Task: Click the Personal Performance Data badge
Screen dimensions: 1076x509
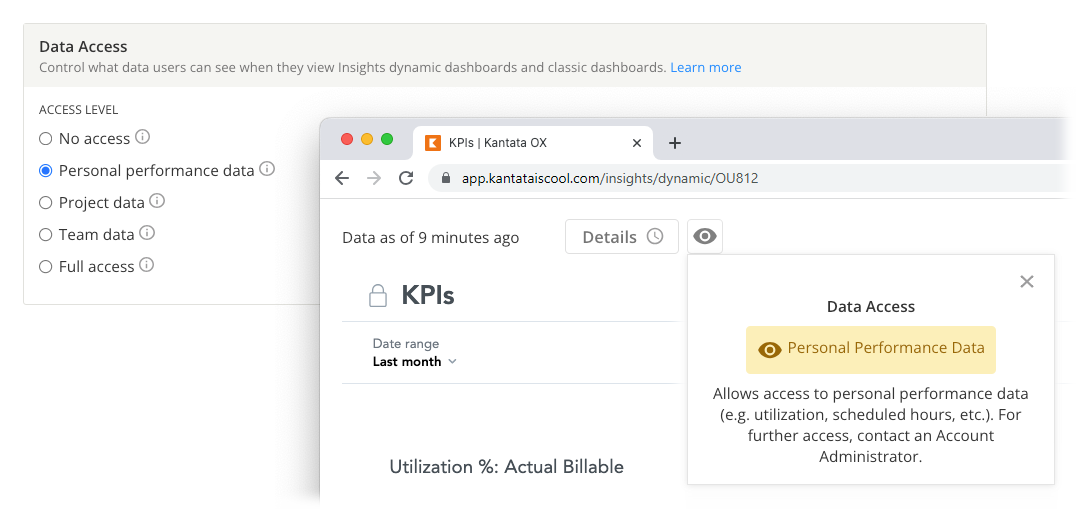Action: pos(871,350)
